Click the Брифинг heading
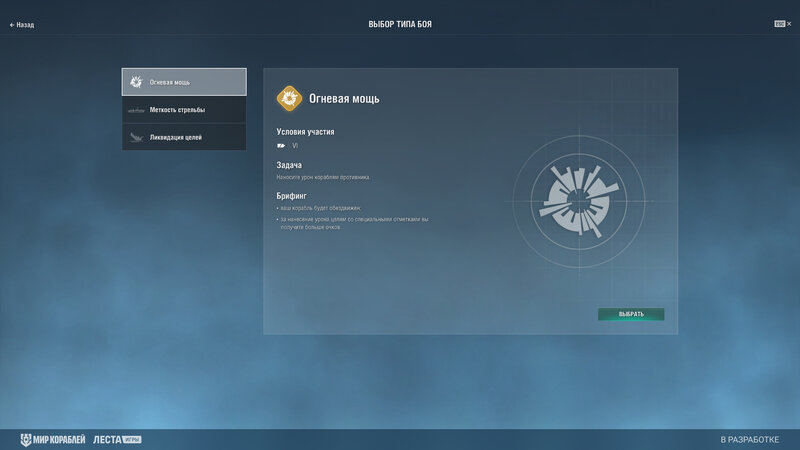This screenshot has width=800, height=450. [291, 196]
